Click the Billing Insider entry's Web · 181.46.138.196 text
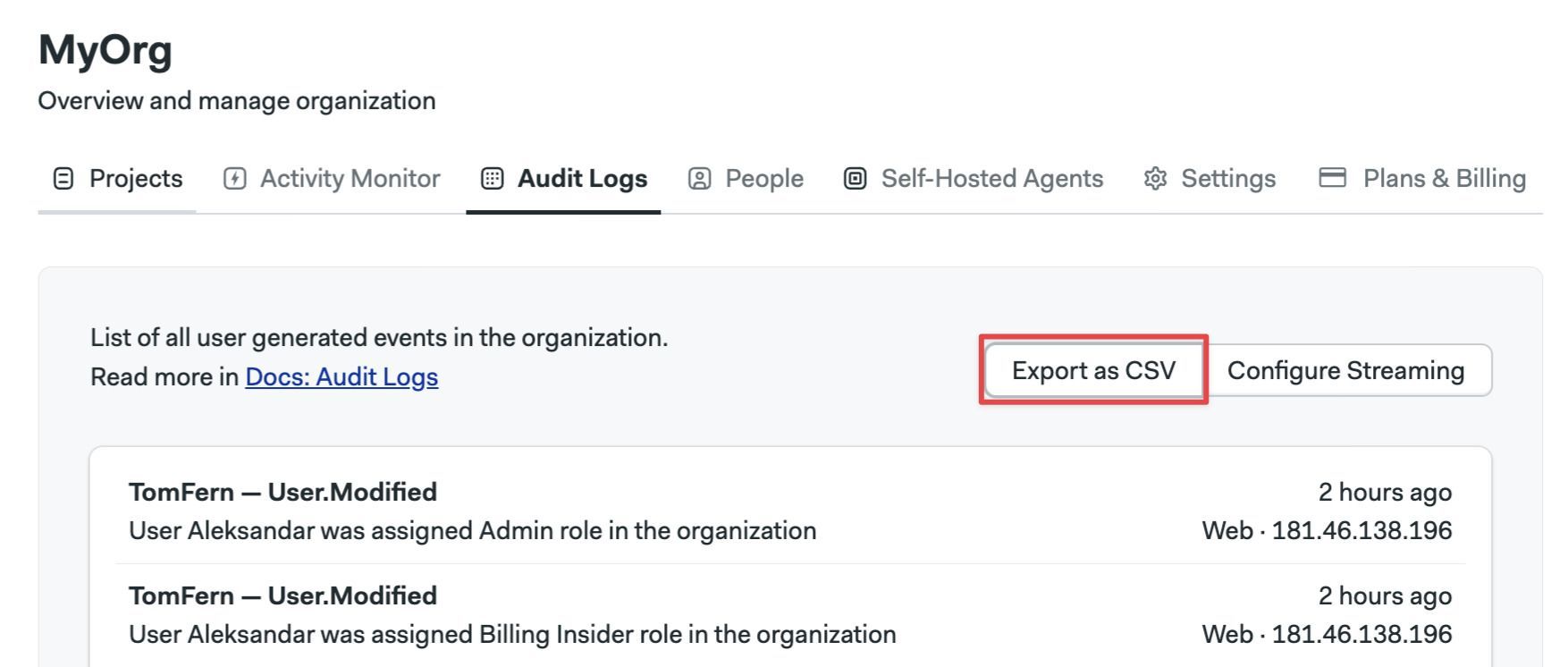 coord(1327,635)
